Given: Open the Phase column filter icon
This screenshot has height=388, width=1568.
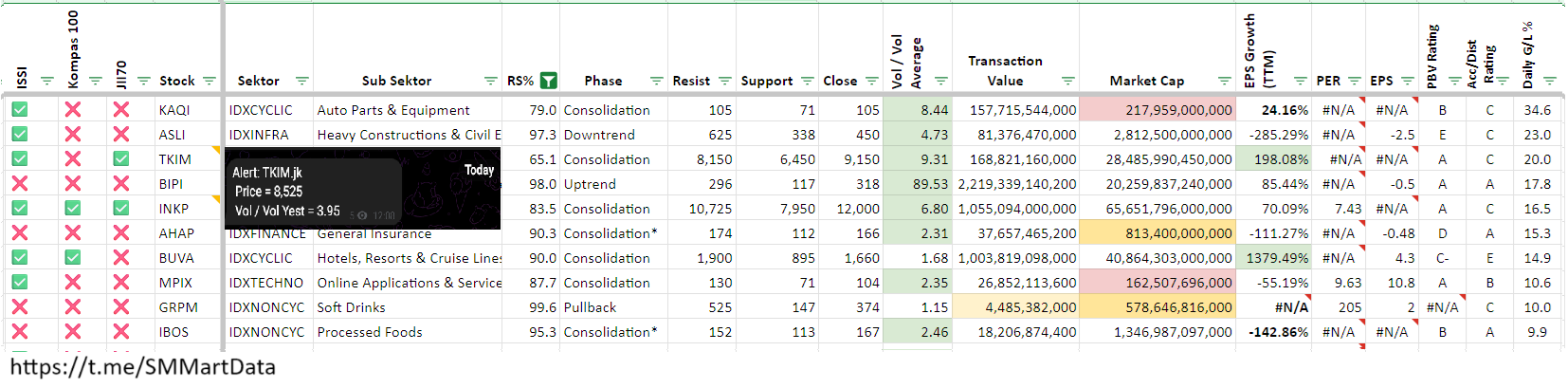Looking at the screenshot, I should click(x=656, y=81).
